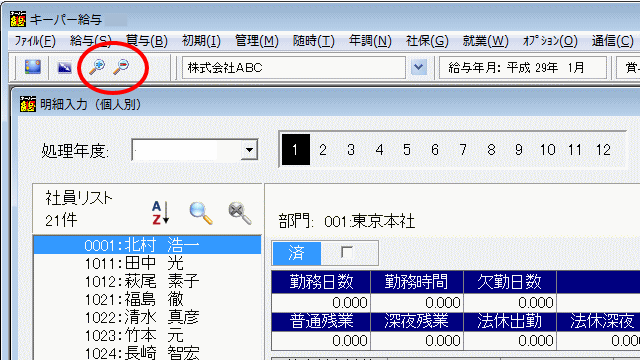Click the 法休深夜 value field
Viewport: 640px width, 360px height.
[598, 341]
